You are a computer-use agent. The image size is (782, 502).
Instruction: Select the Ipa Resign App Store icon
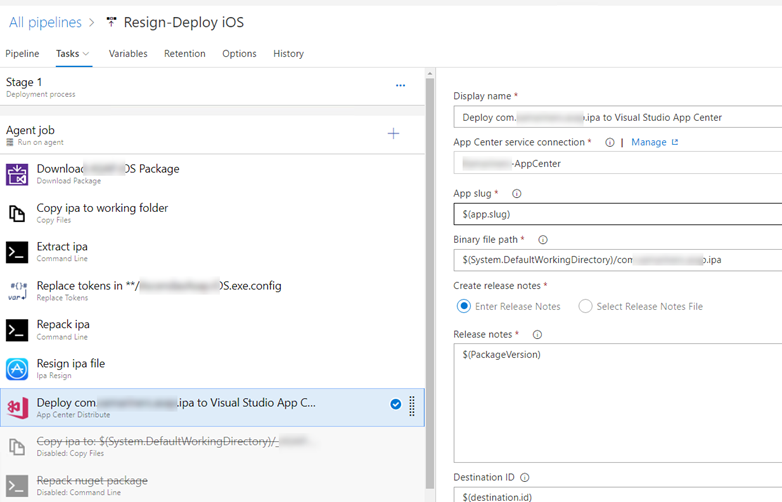pyautogui.click(x=17, y=369)
